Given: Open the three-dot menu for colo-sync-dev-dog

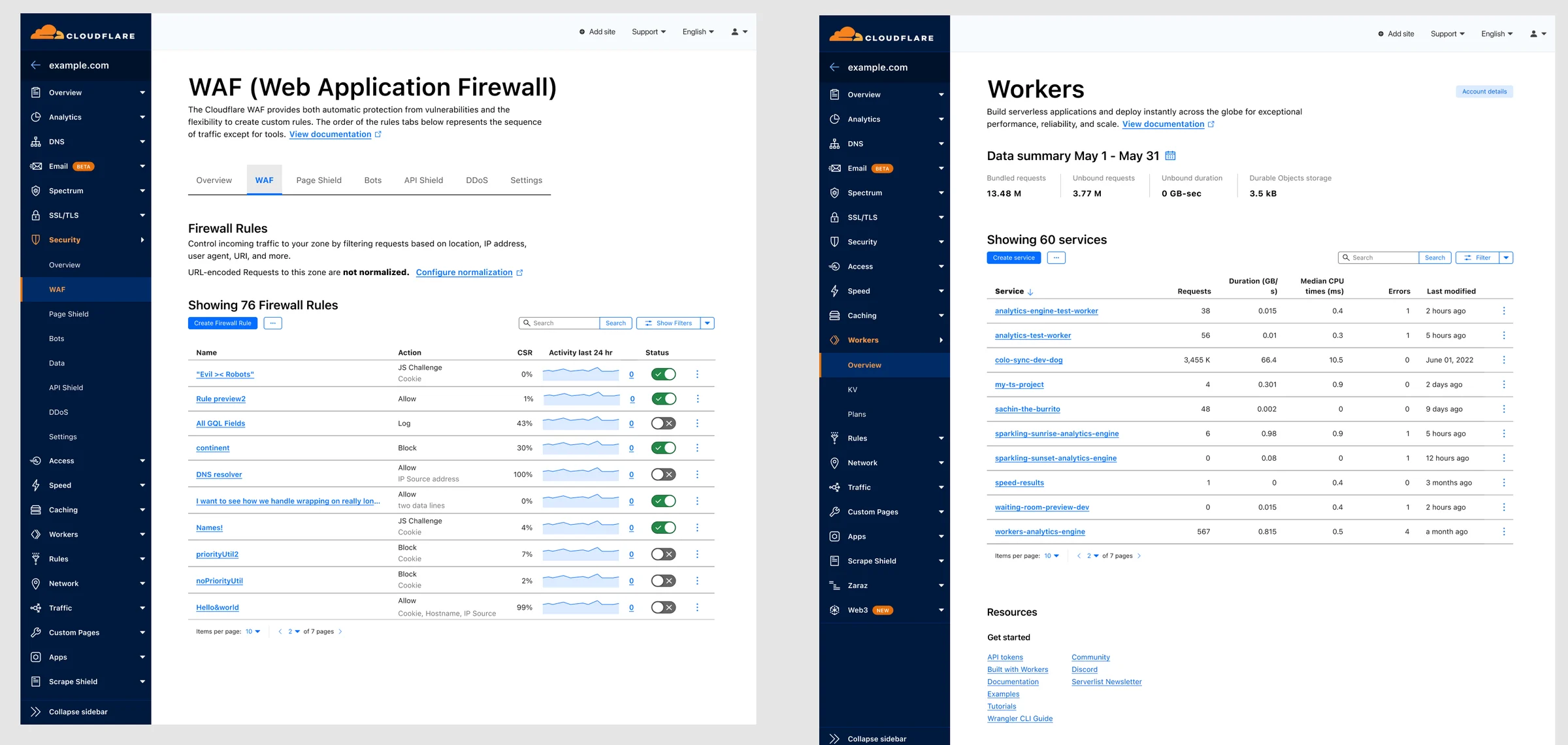Looking at the screenshot, I should pos(1504,360).
